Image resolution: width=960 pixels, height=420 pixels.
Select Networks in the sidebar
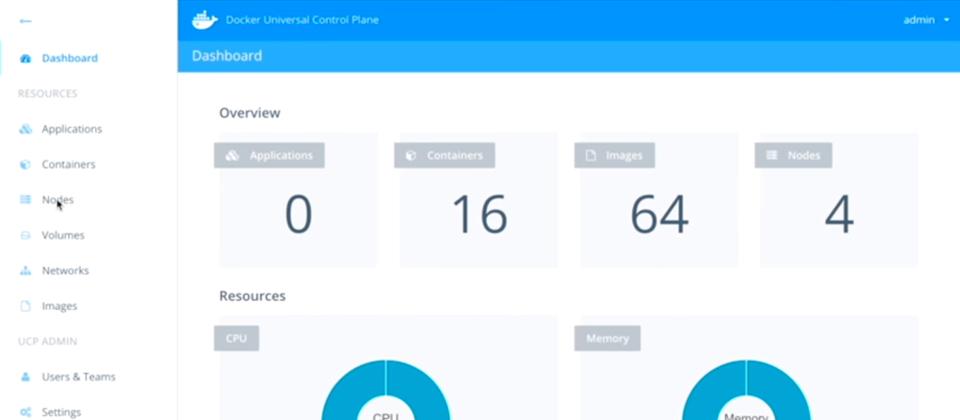(65, 271)
